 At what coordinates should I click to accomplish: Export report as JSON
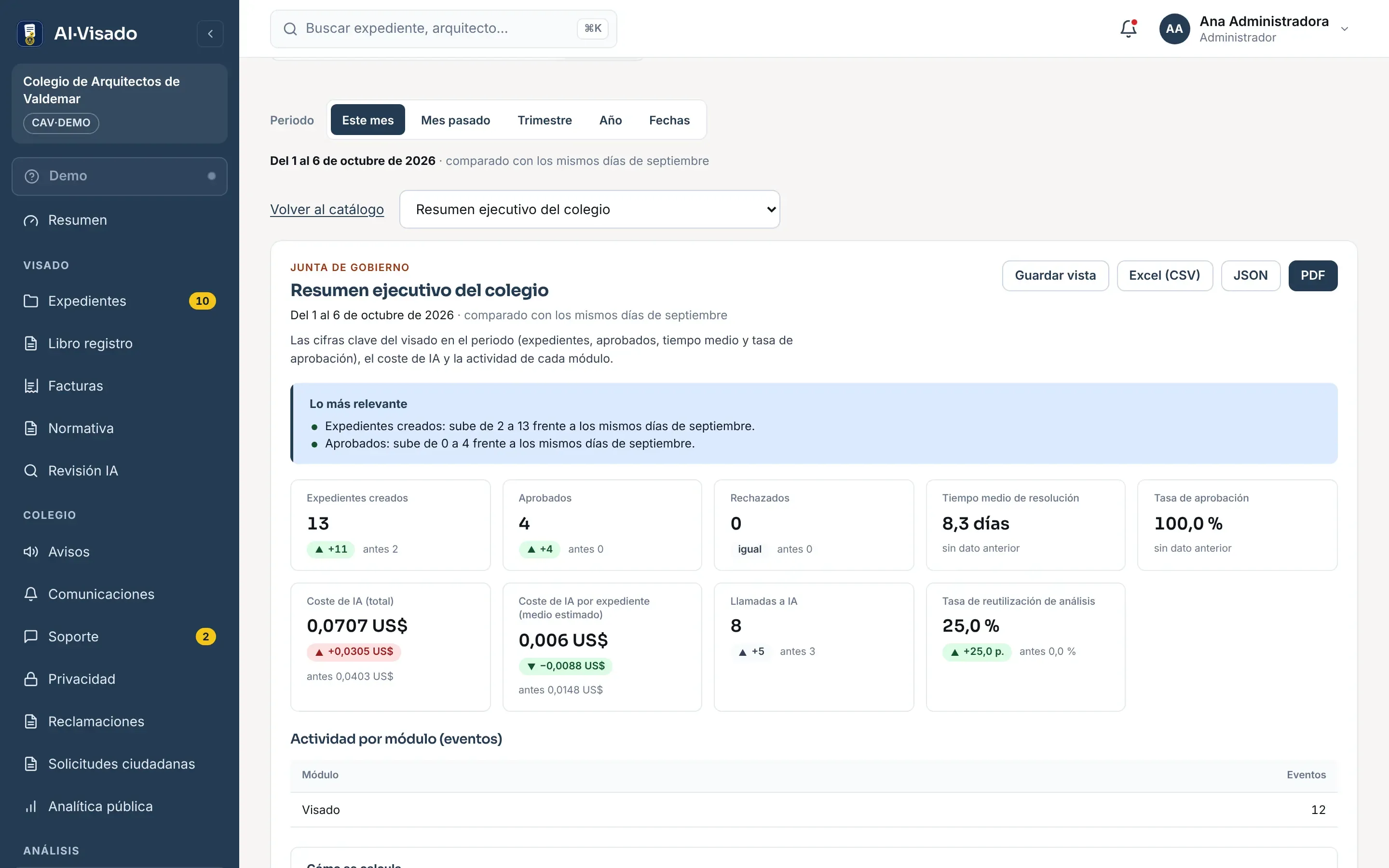[1250, 275]
